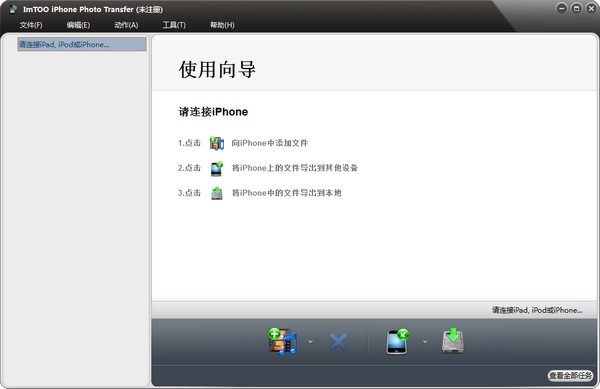Click the blue X delete icon
This screenshot has width=600, height=389.
click(338, 342)
